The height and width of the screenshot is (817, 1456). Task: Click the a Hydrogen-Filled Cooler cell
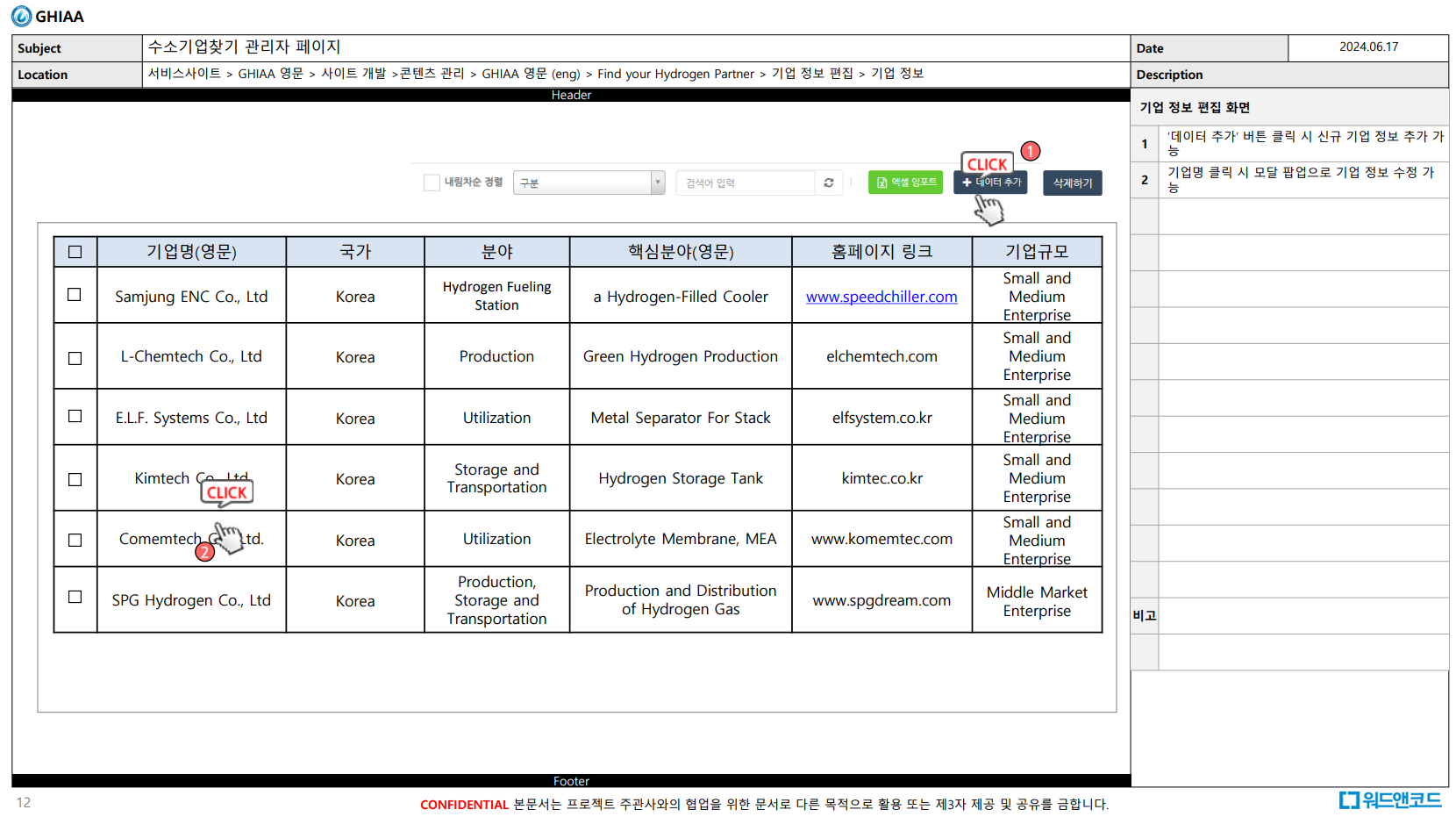click(681, 297)
